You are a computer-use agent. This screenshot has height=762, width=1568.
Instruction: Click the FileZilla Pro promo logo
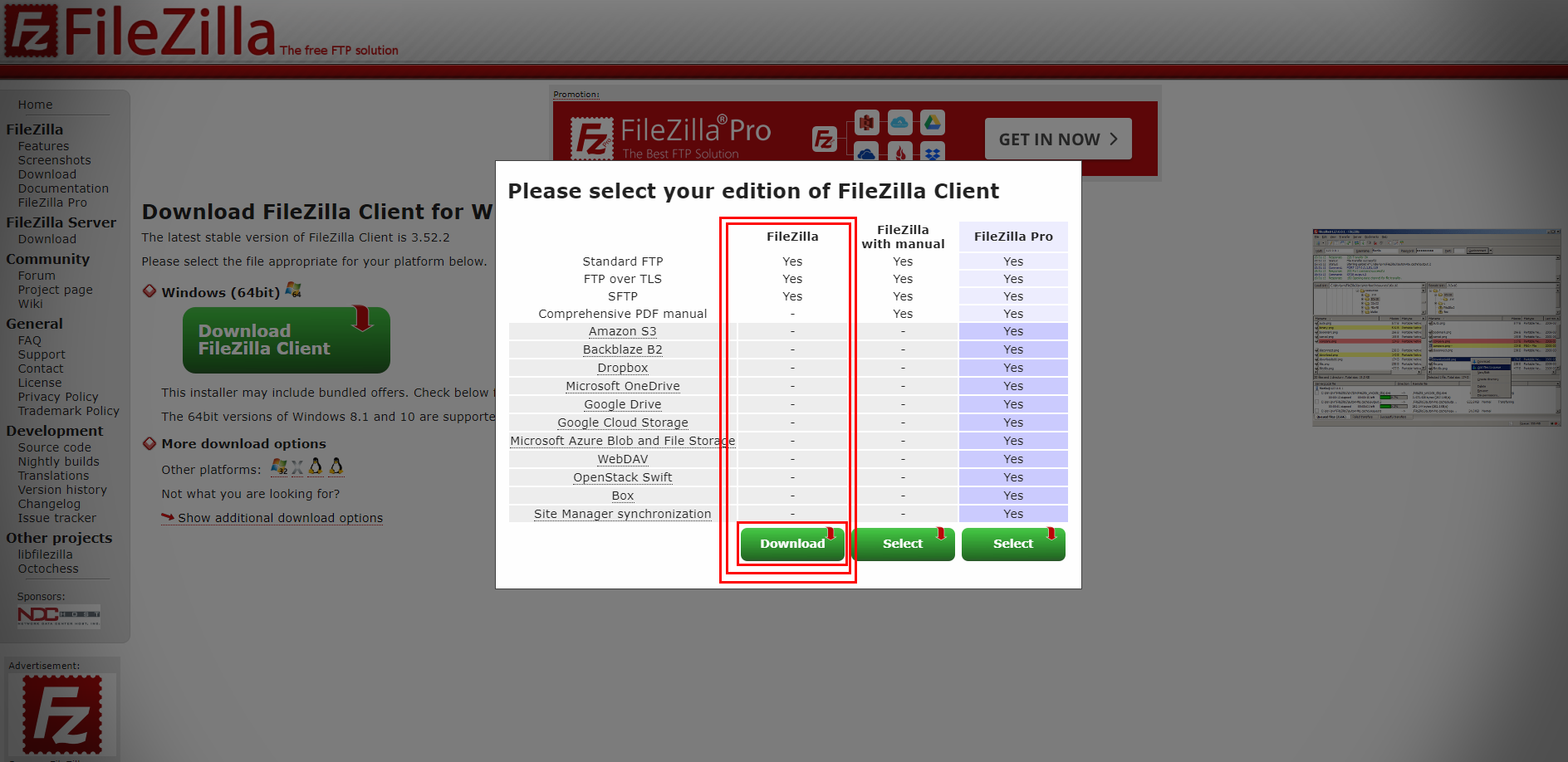pyautogui.click(x=671, y=137)
